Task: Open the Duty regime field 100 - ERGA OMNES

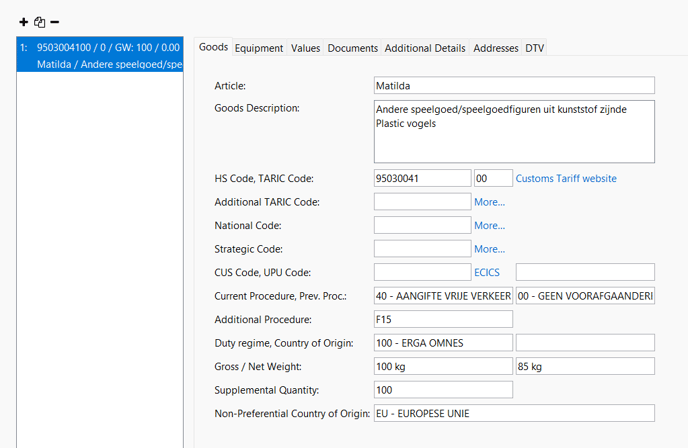Action: pos(443,343)
